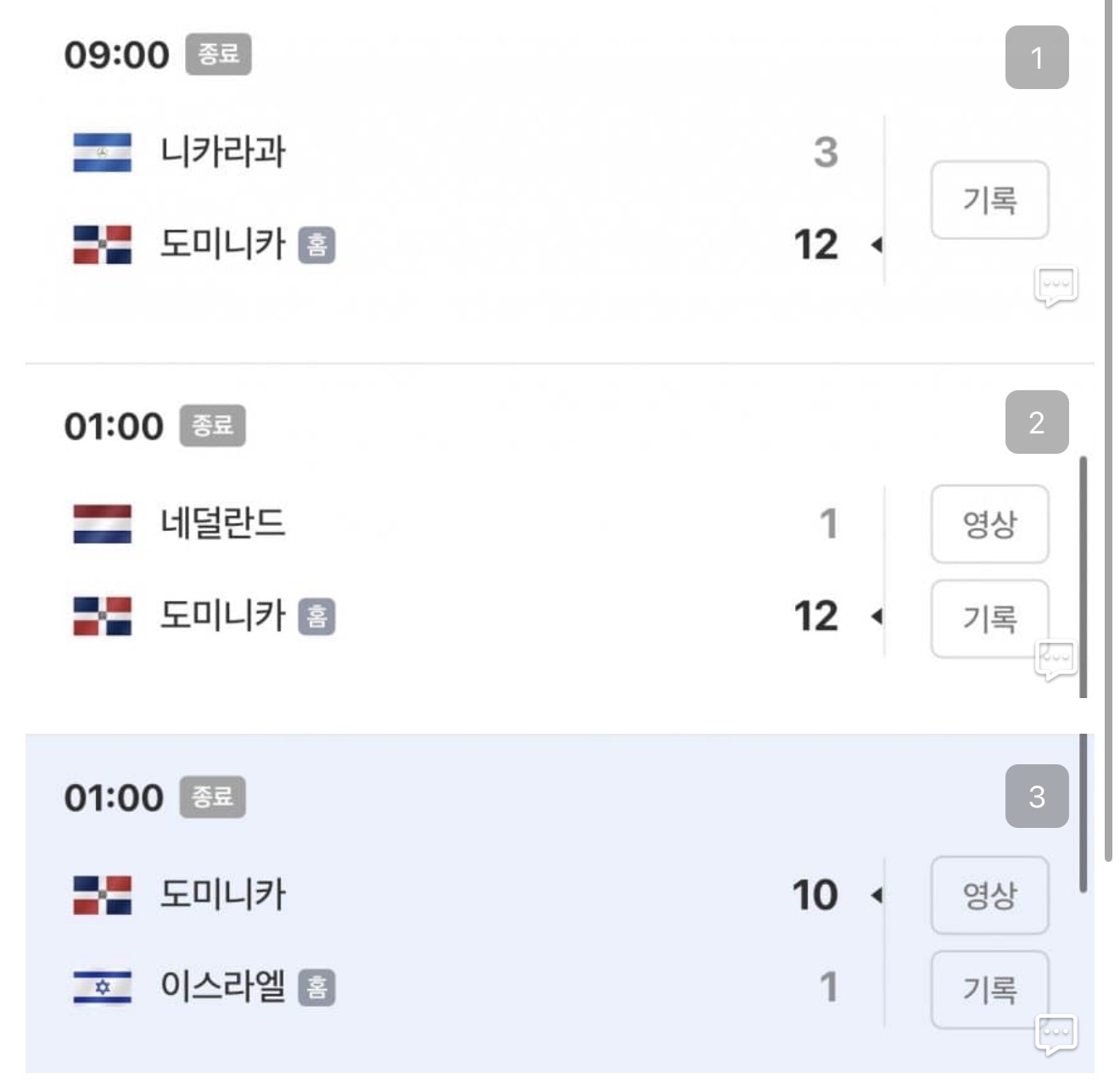This screenshot has width=1120, height=1090.
Task: Open 기록 for Netherlands vs Dominica
Action: pyautogui.click(x=989, y=617)
